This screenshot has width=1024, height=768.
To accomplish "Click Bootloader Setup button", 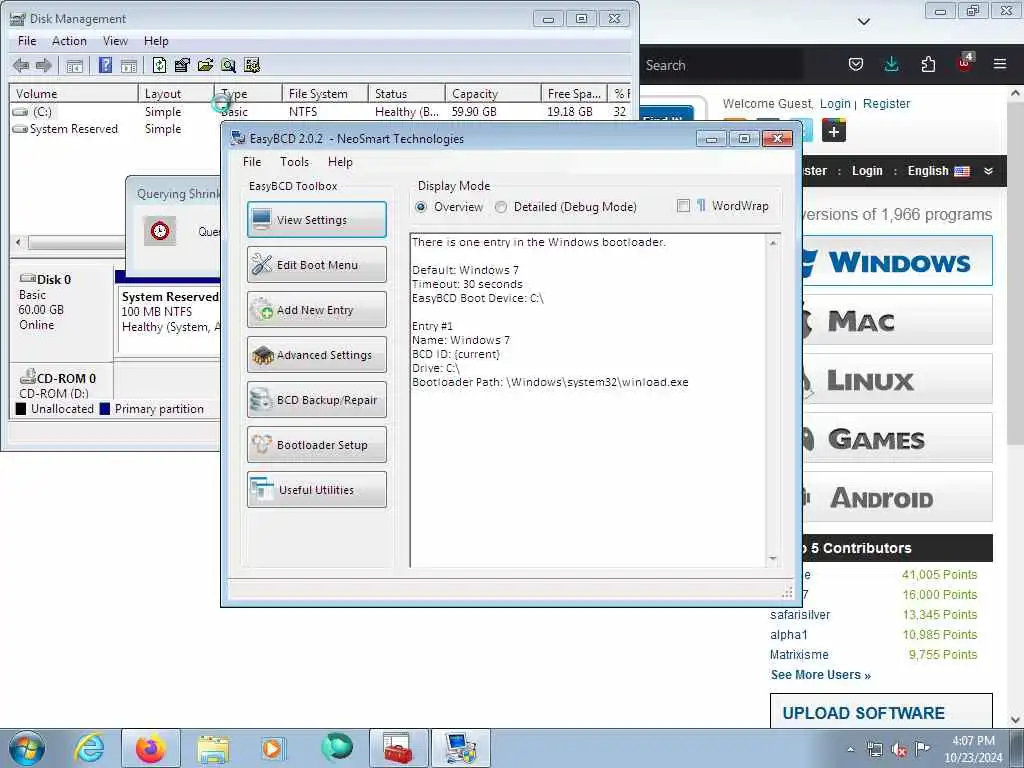I will point(317,445).
